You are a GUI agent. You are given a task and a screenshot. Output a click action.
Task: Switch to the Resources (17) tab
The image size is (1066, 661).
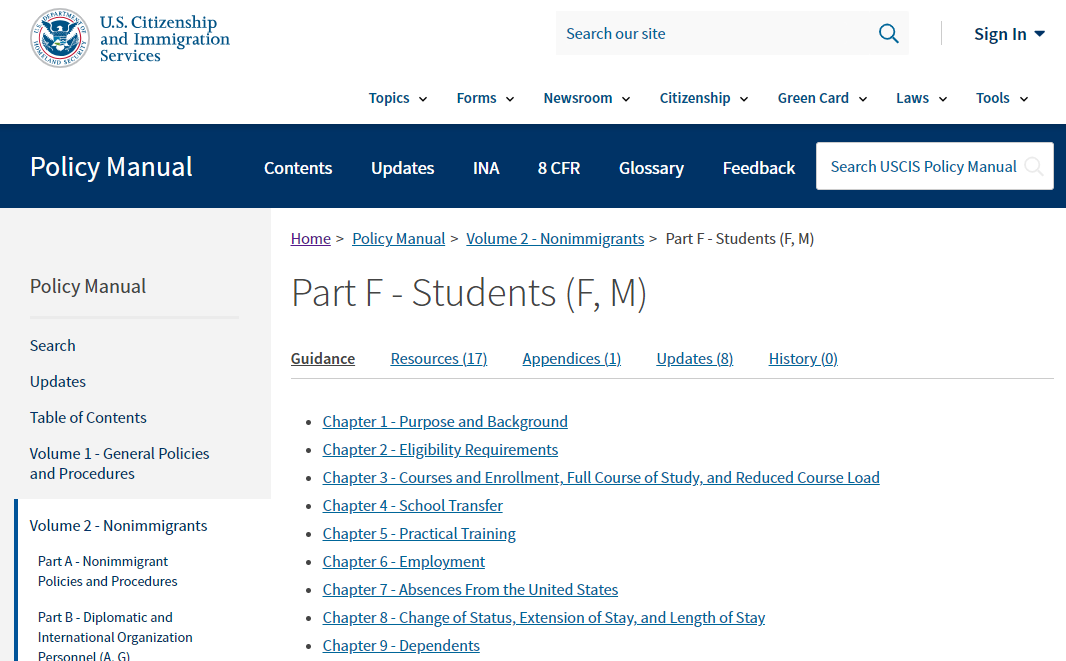click(438, 359)
